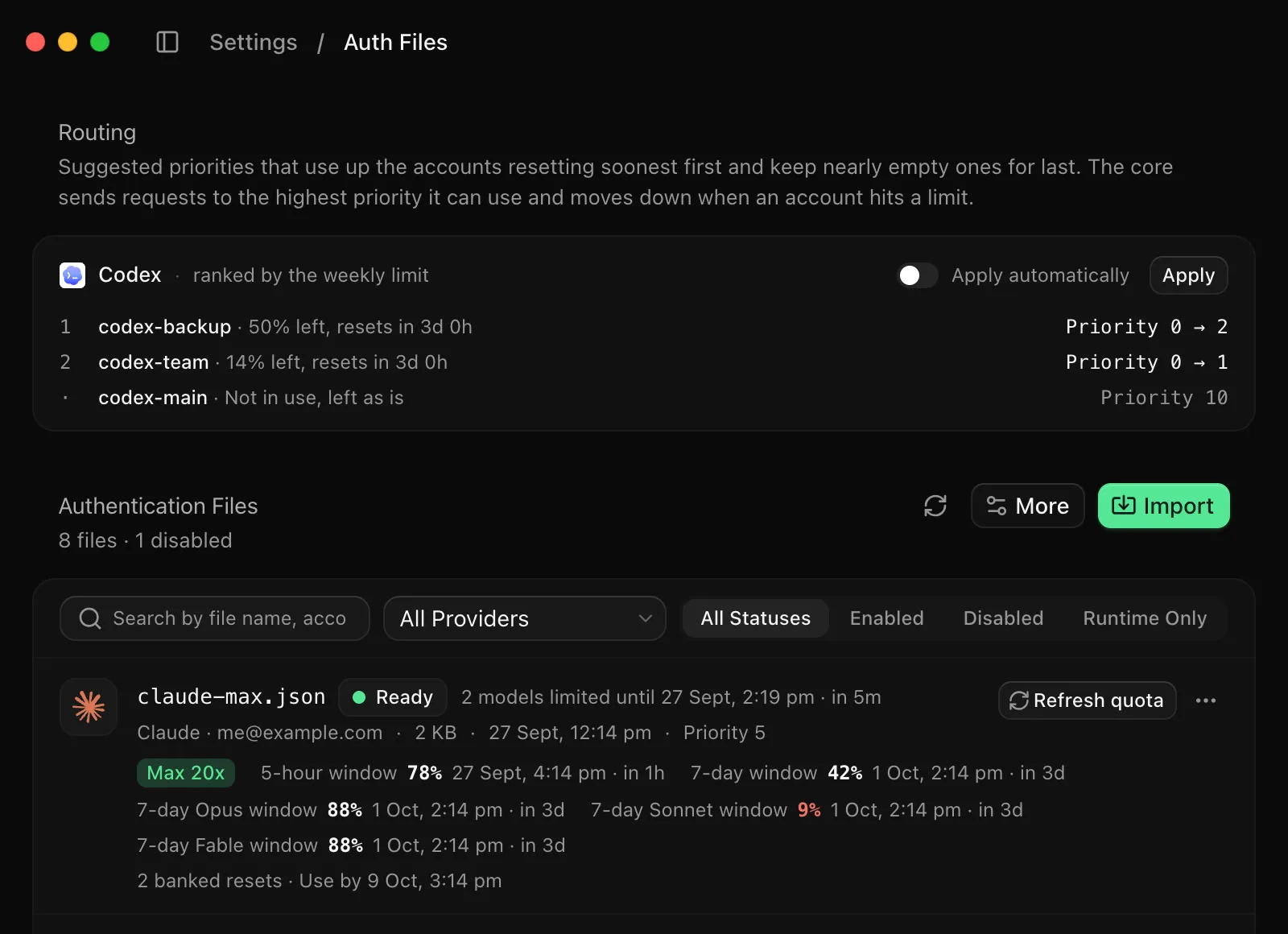Click the '8 files · 1 disabled' summary
Viewport: 1288px width, 934px height.
coord(145,540)
